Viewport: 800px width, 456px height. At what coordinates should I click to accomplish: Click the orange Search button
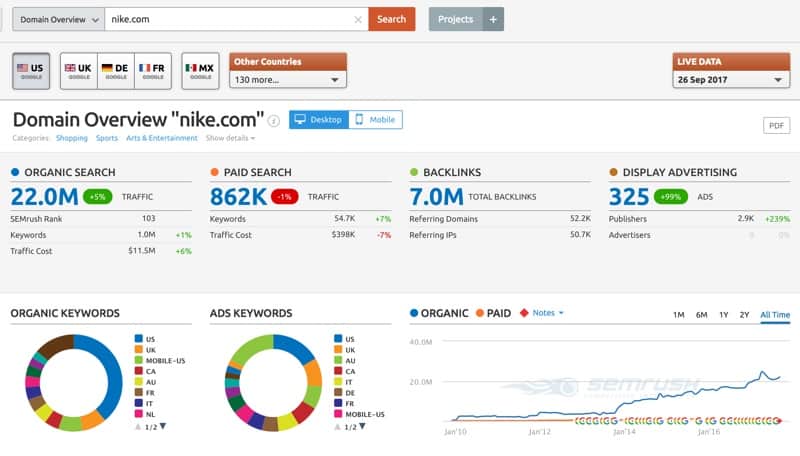tap(391, 19)
